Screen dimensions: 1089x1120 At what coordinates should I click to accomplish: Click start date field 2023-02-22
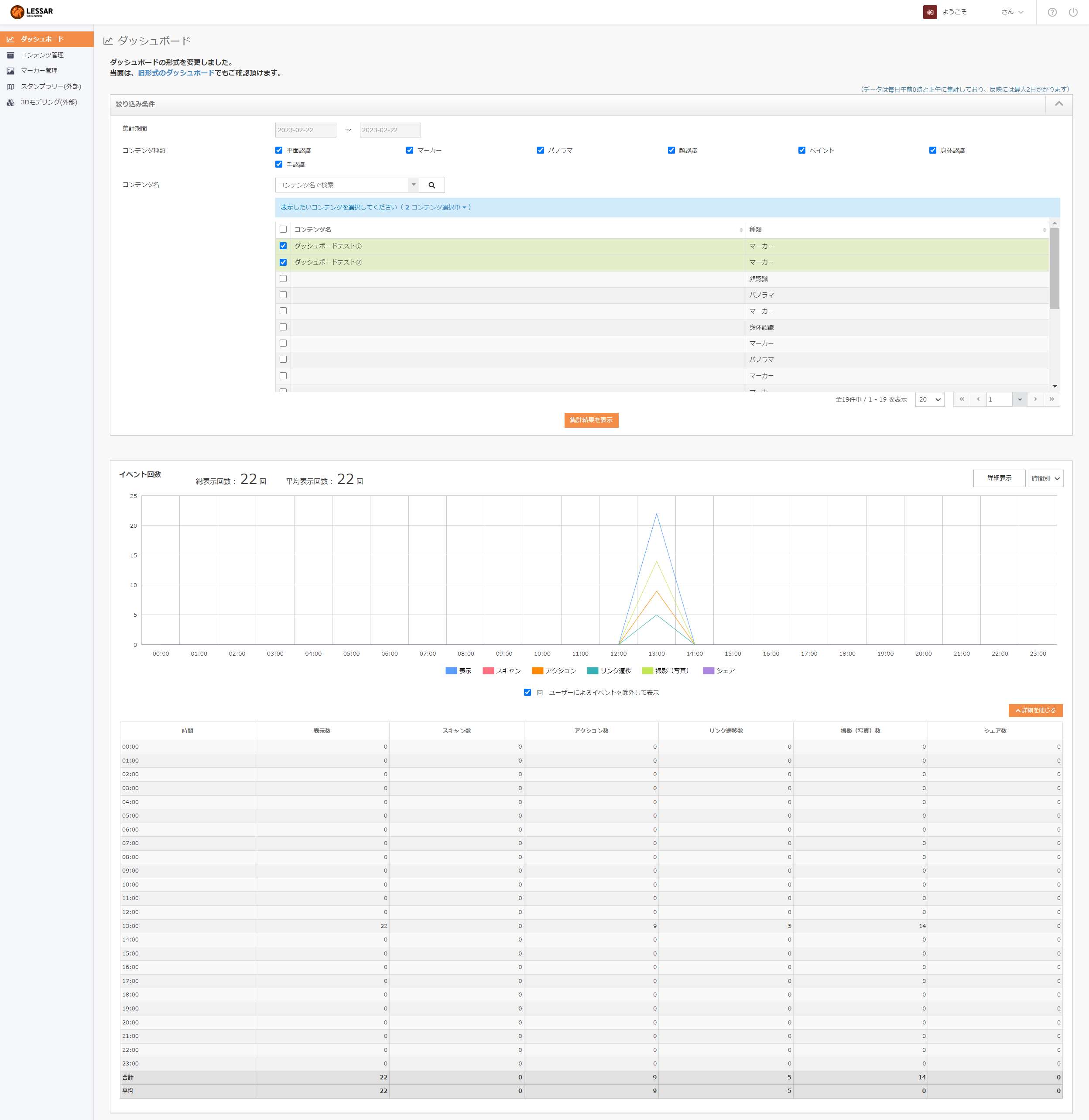click(305, 131)
